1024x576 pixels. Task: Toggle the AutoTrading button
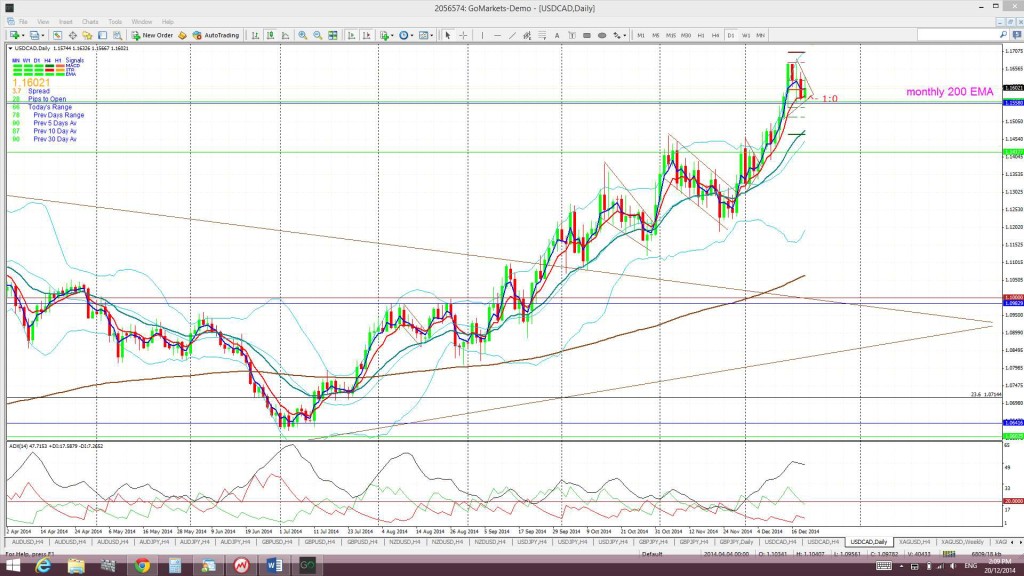(216, 35)
